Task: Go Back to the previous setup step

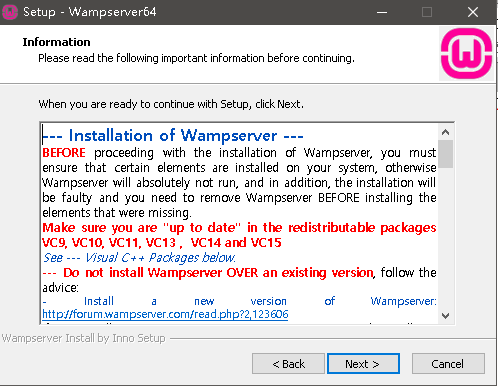Action: click(288, 364)
